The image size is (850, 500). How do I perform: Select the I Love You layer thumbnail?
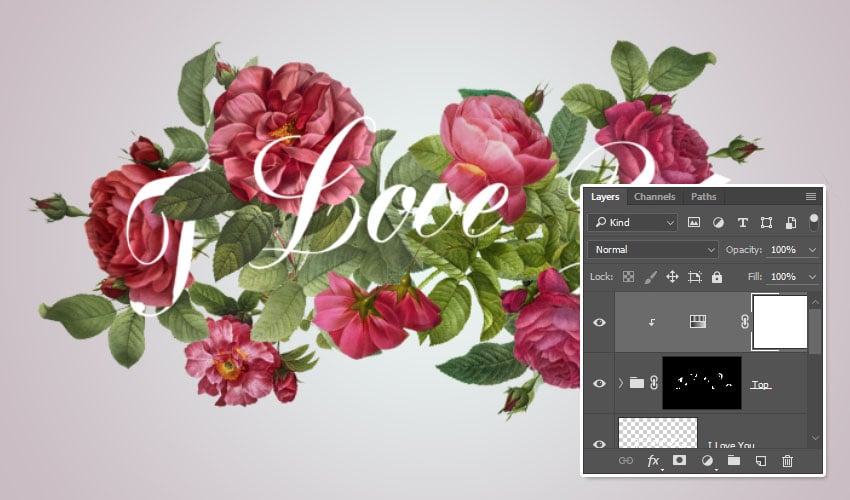tap(658, 433)
